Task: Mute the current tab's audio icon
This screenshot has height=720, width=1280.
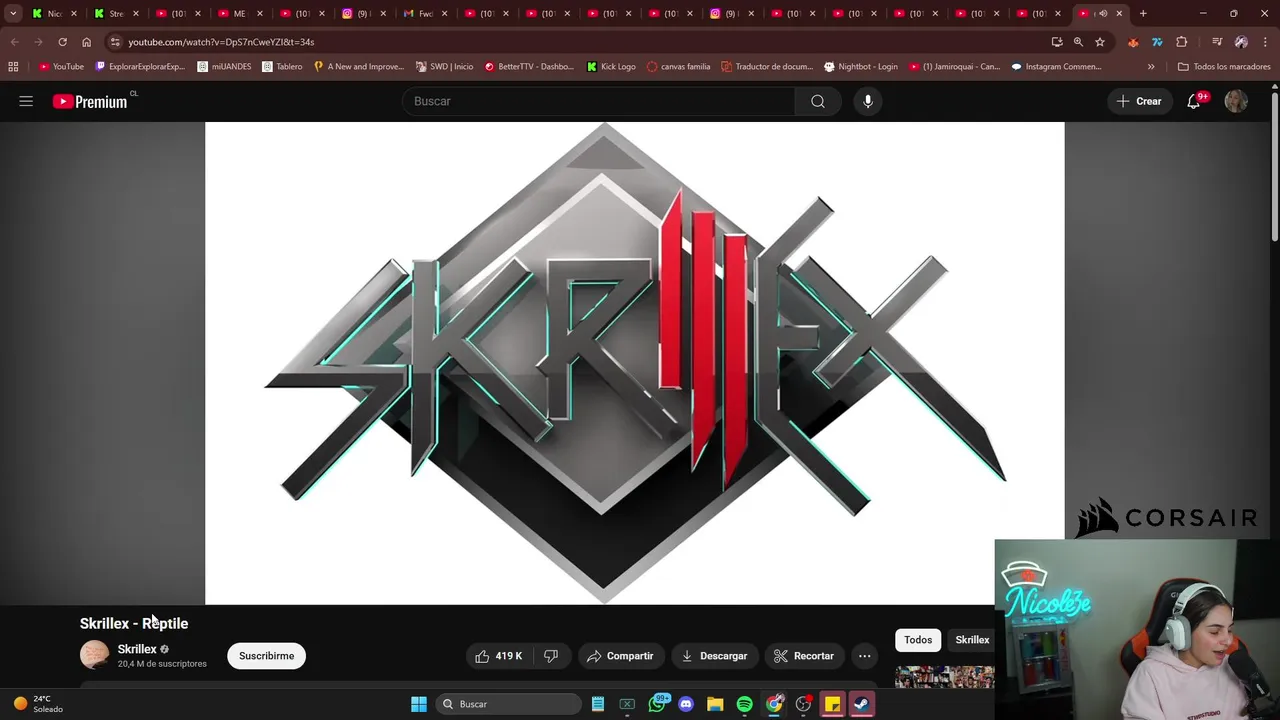Action: click(x=1103, y=14)
